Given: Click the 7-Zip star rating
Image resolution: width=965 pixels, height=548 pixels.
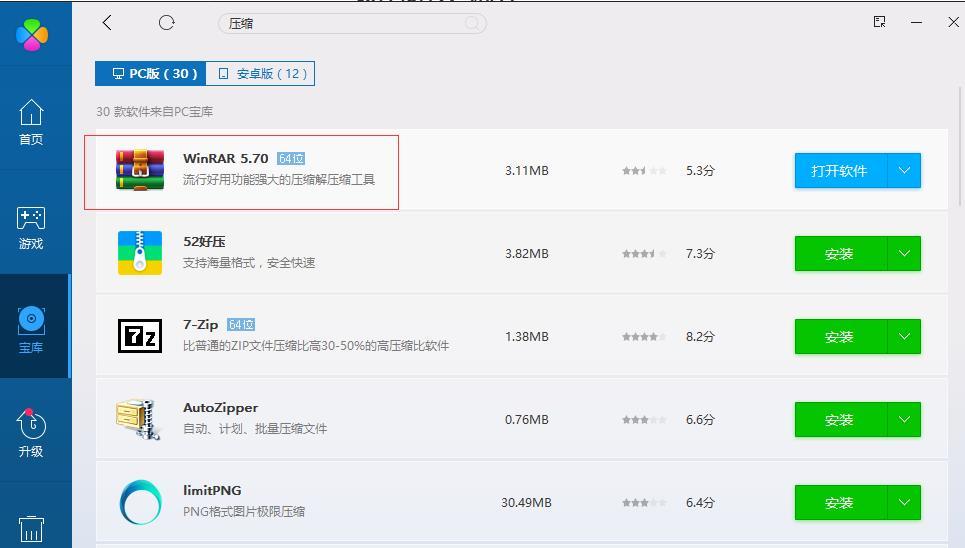Looking at the screenshot, I should point(644,337).
